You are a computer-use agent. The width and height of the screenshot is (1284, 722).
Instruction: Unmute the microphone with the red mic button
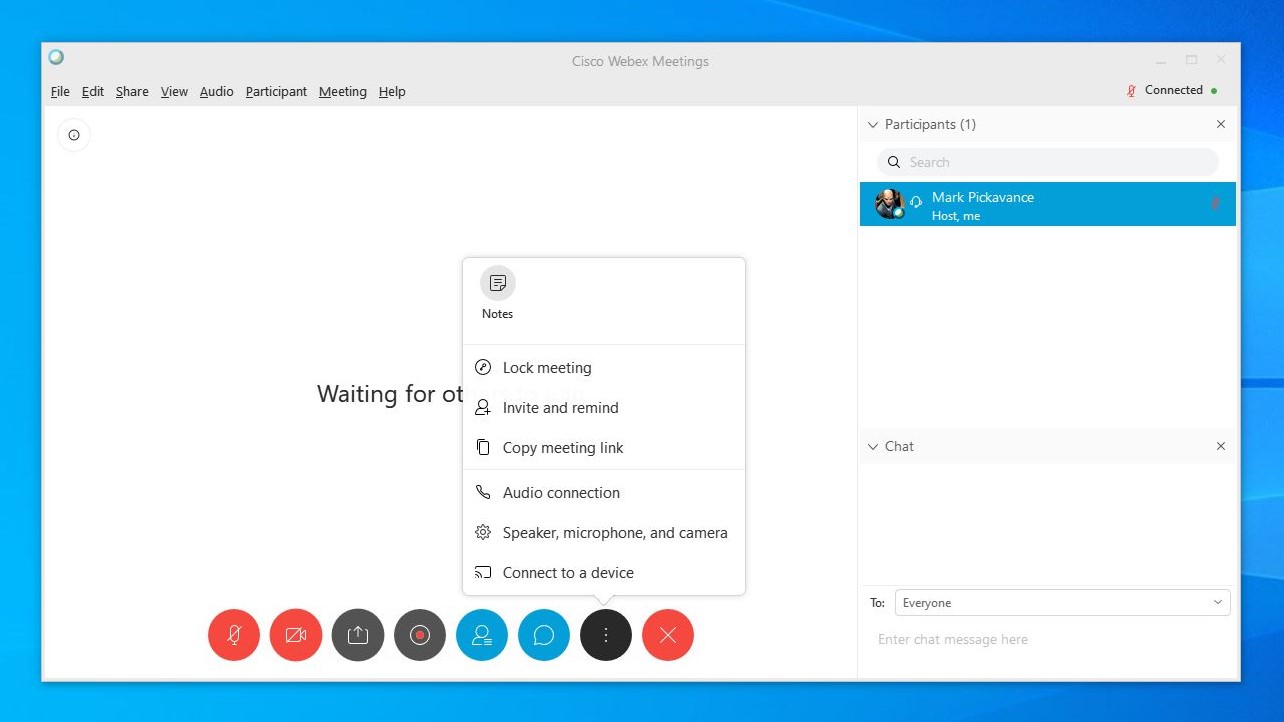tap(234, 635)
